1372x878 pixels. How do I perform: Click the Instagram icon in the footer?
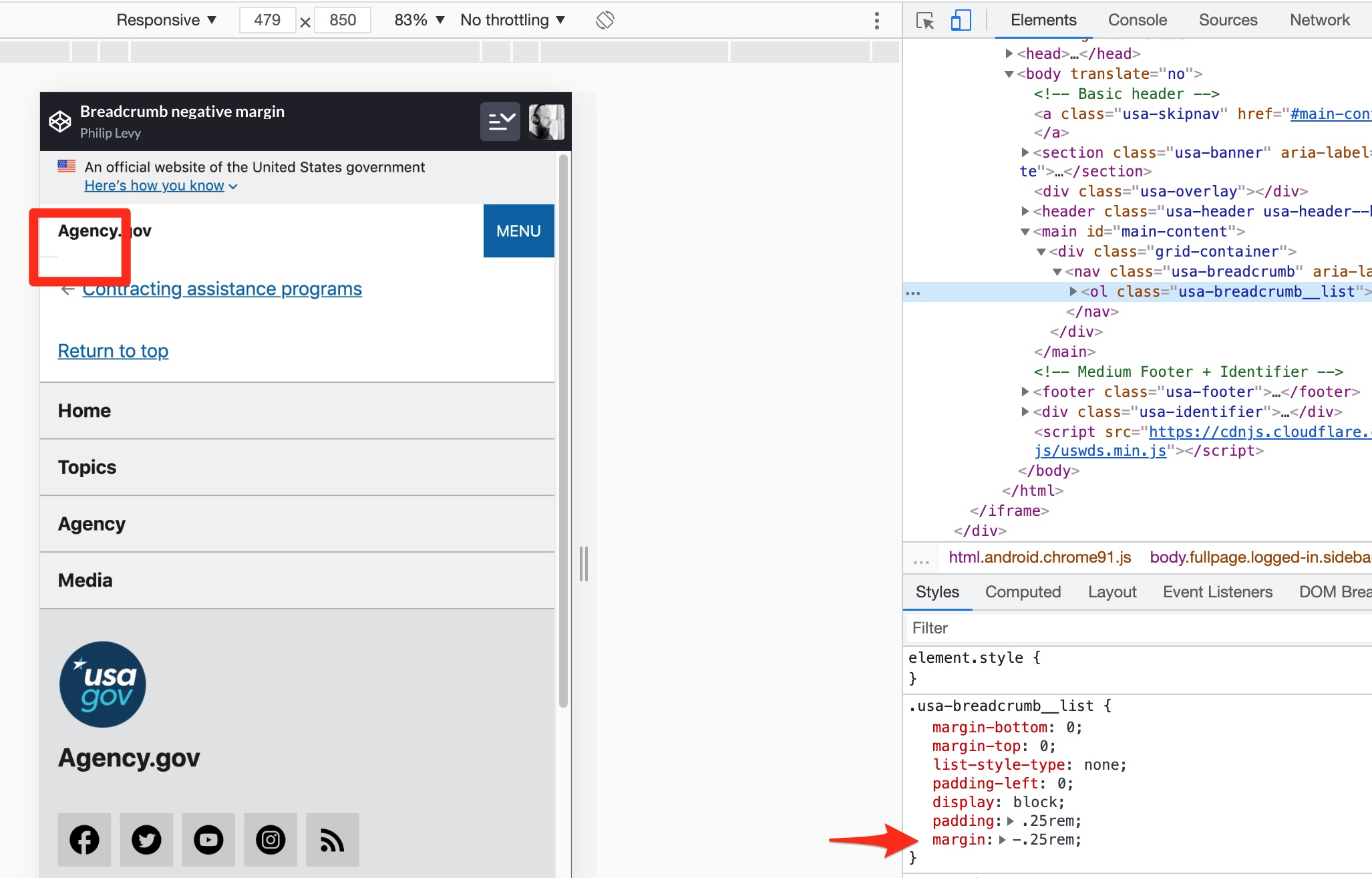(271, 840)
